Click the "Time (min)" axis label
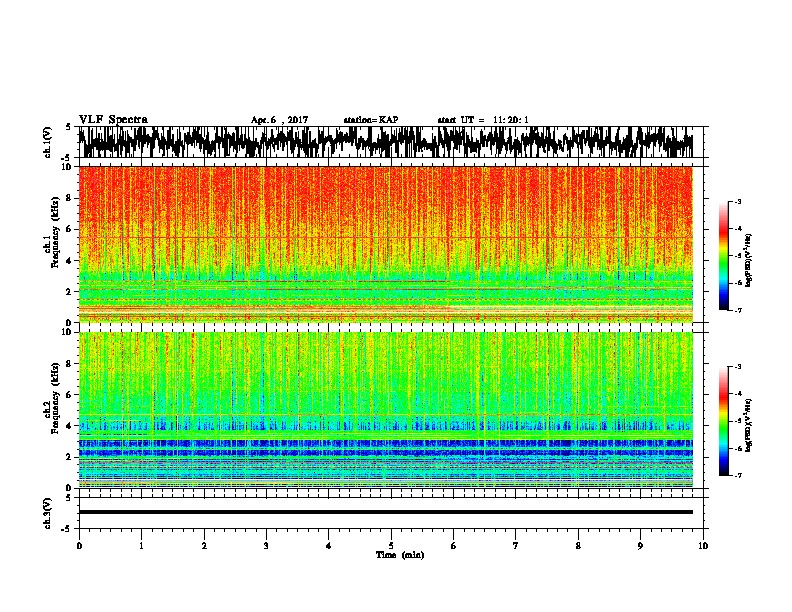Image resolution: width=792 pixels, height=612 pixels. coord(400,555)
